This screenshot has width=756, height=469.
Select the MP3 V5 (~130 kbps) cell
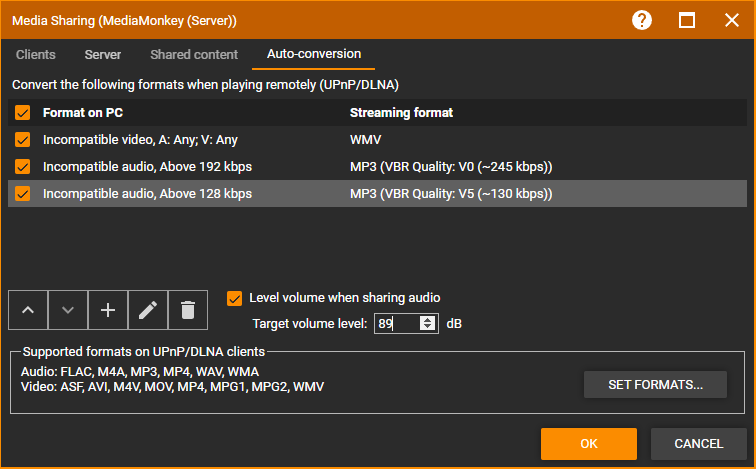coord(451,194)
